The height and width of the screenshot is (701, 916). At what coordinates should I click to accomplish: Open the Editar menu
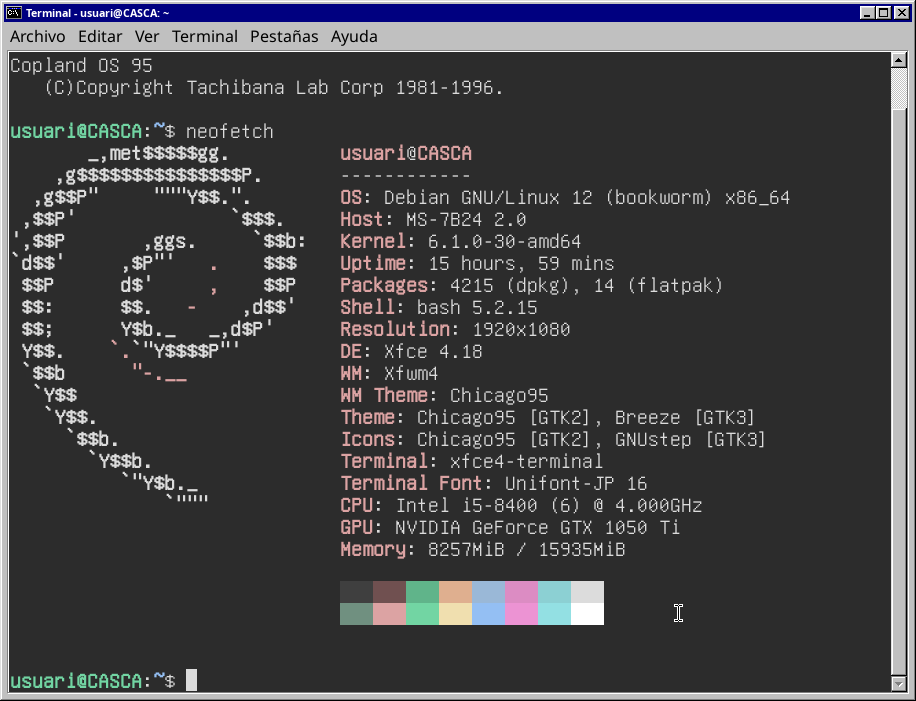click(100, 36)
